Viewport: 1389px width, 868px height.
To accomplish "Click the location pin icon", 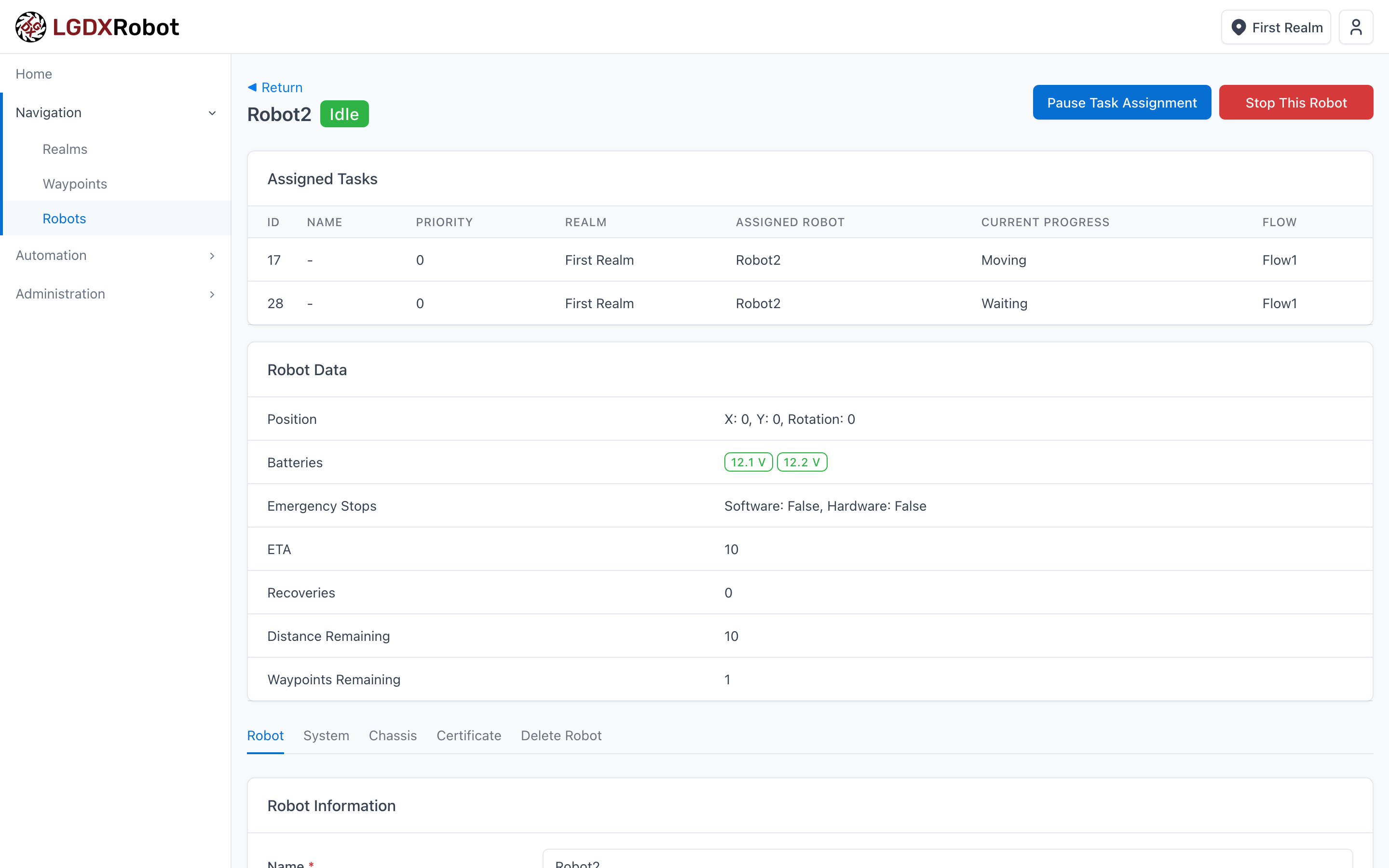I will [x=1239, y=27].
